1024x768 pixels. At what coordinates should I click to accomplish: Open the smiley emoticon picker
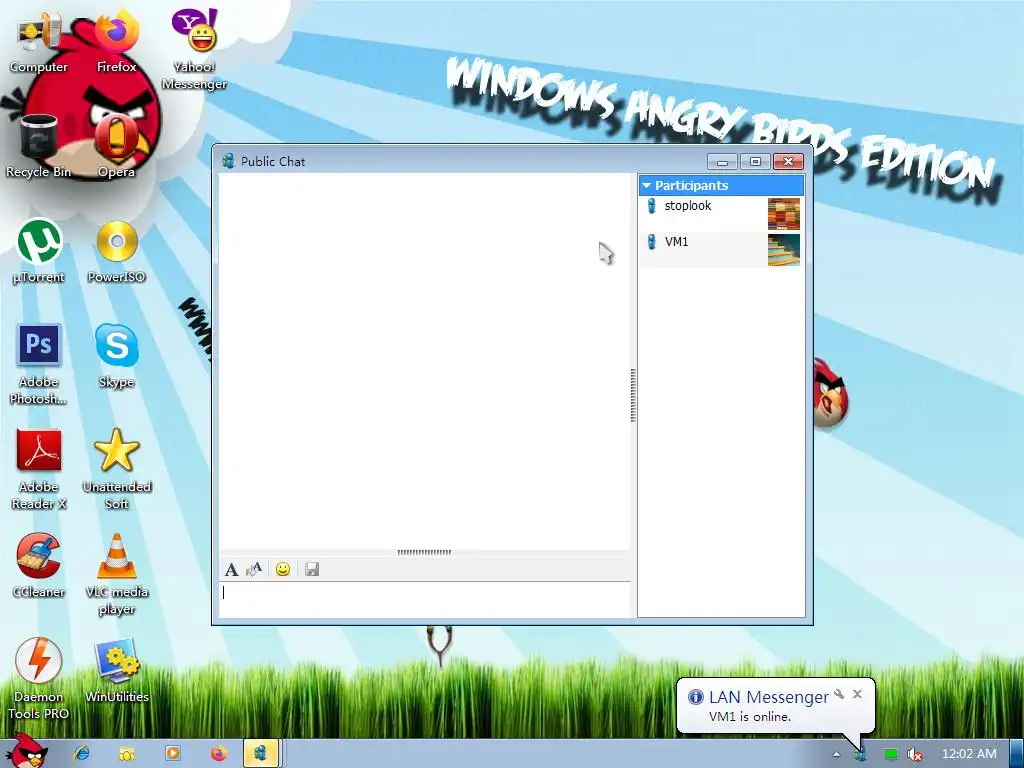pos(283,569)
